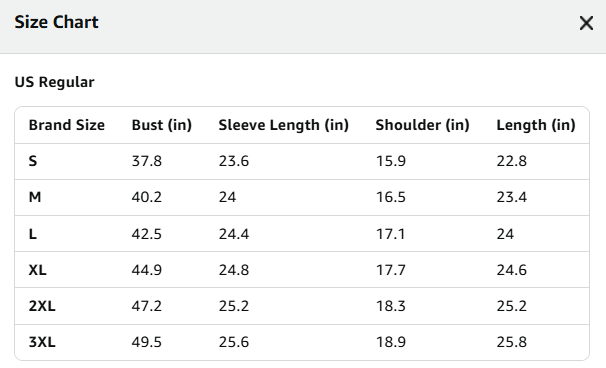Click the Length (in) column header
Image resolution: width=606 pixels, height=368 pixels.
coord(536,125)
